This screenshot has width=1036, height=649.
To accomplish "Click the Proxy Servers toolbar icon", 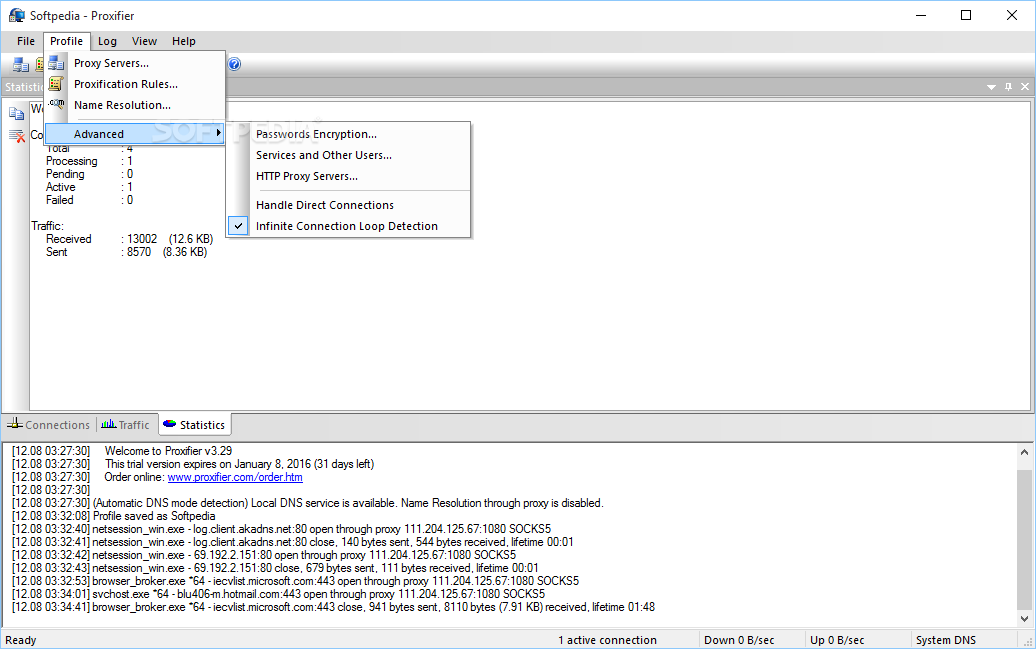I will coord(20,64).
